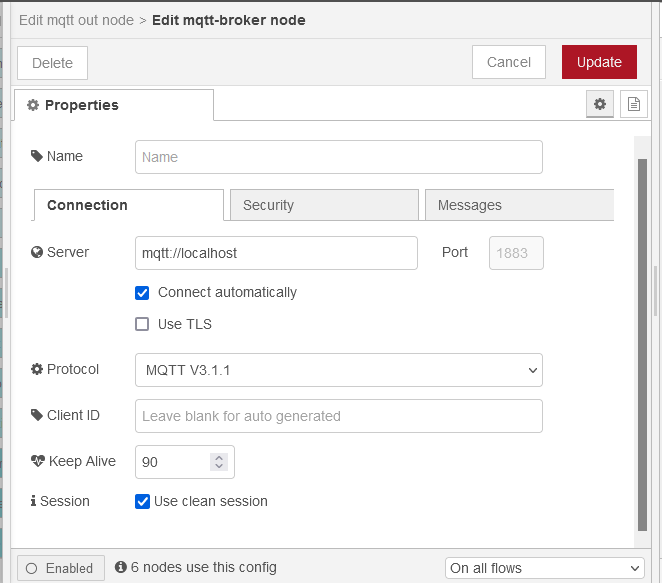Enable the Use TLS checkbox
This screenshot has width=662, height=583.
[x=142, y=324]
